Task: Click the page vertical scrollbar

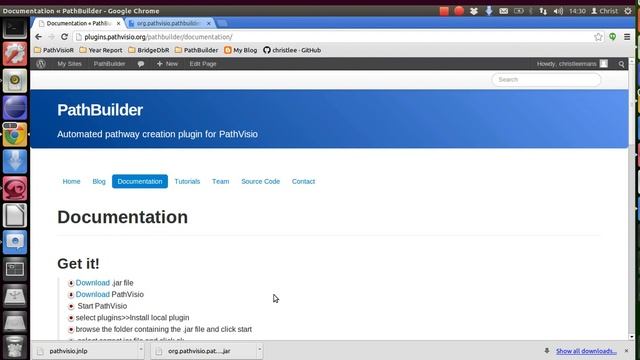Action: point(632,199)
